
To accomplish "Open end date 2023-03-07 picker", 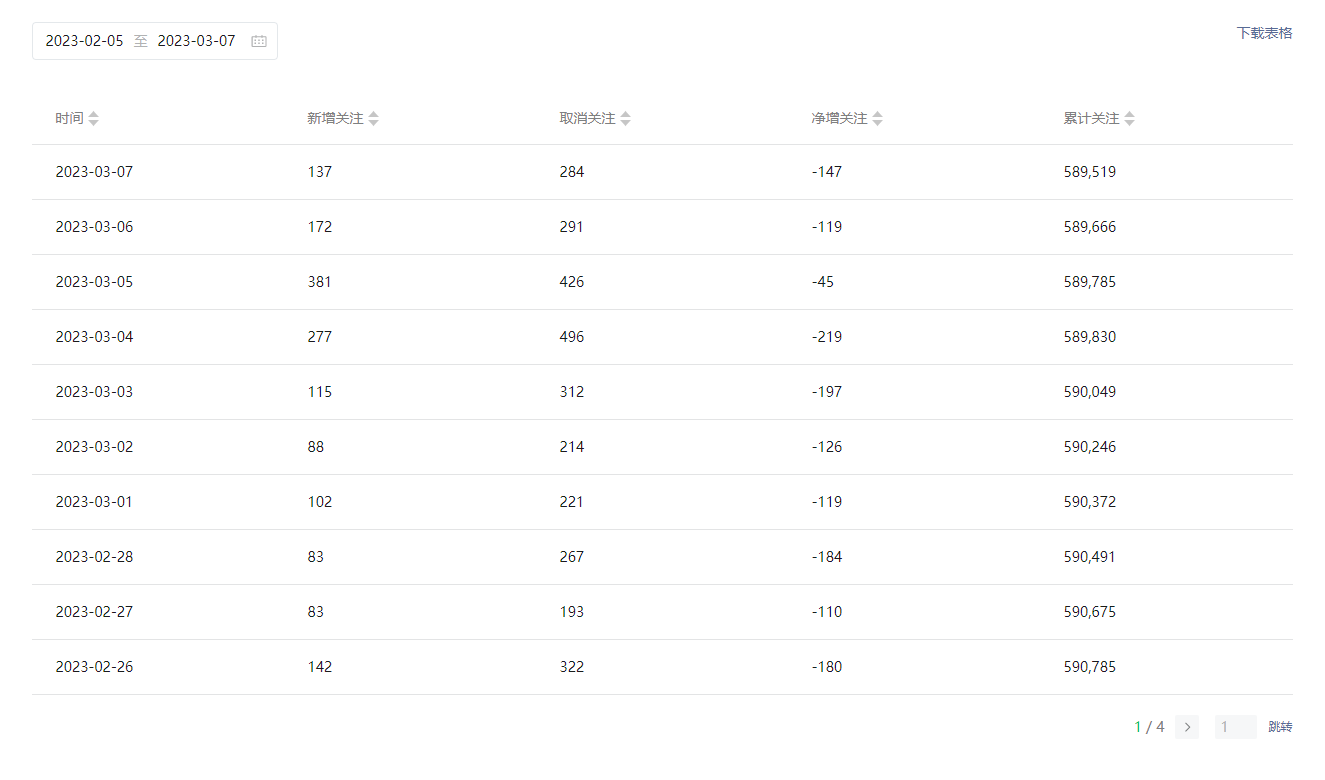I will pyautogui.click(x=197, y=41).
